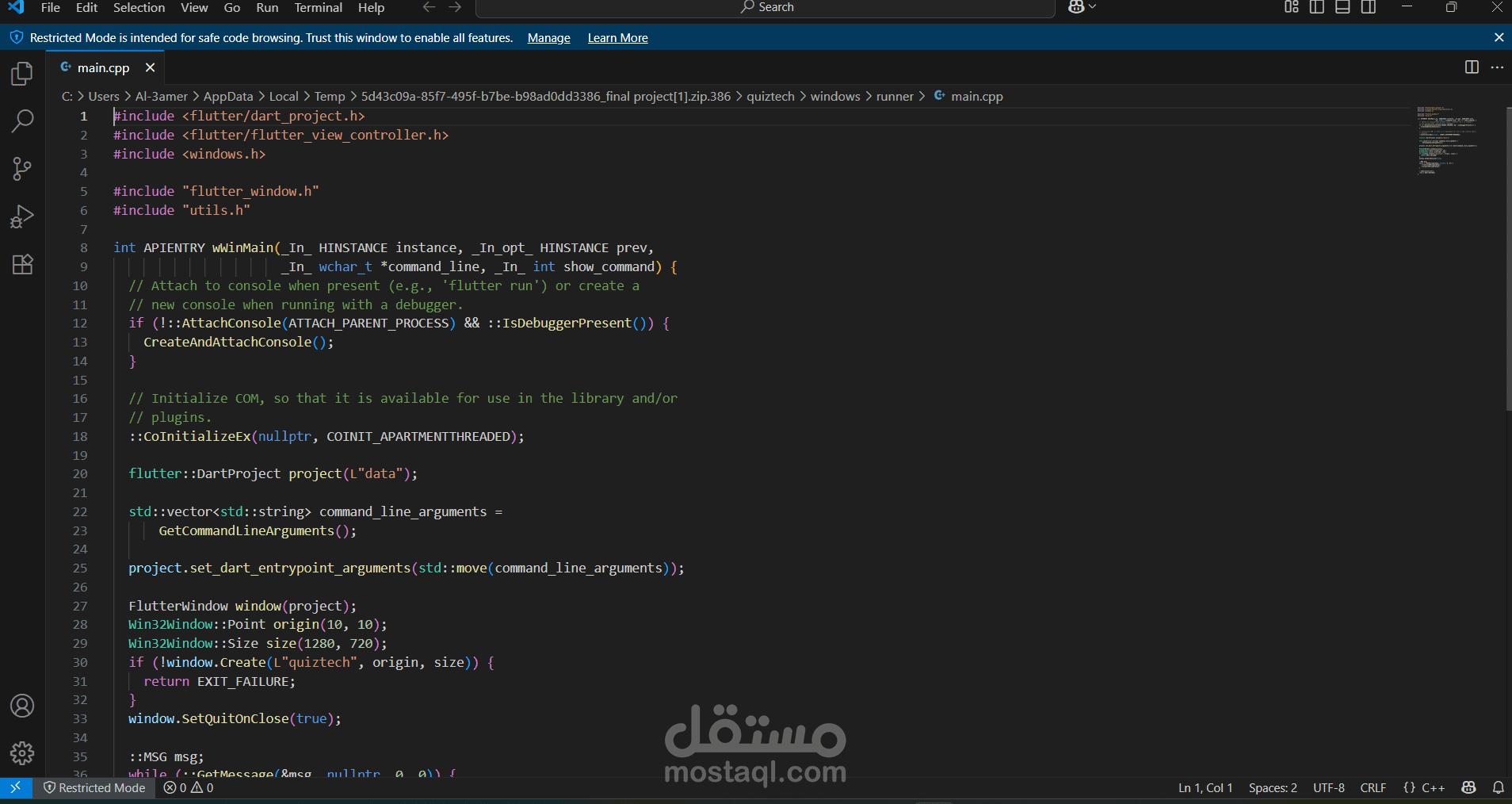Toggle the primary side bar

1317,7
